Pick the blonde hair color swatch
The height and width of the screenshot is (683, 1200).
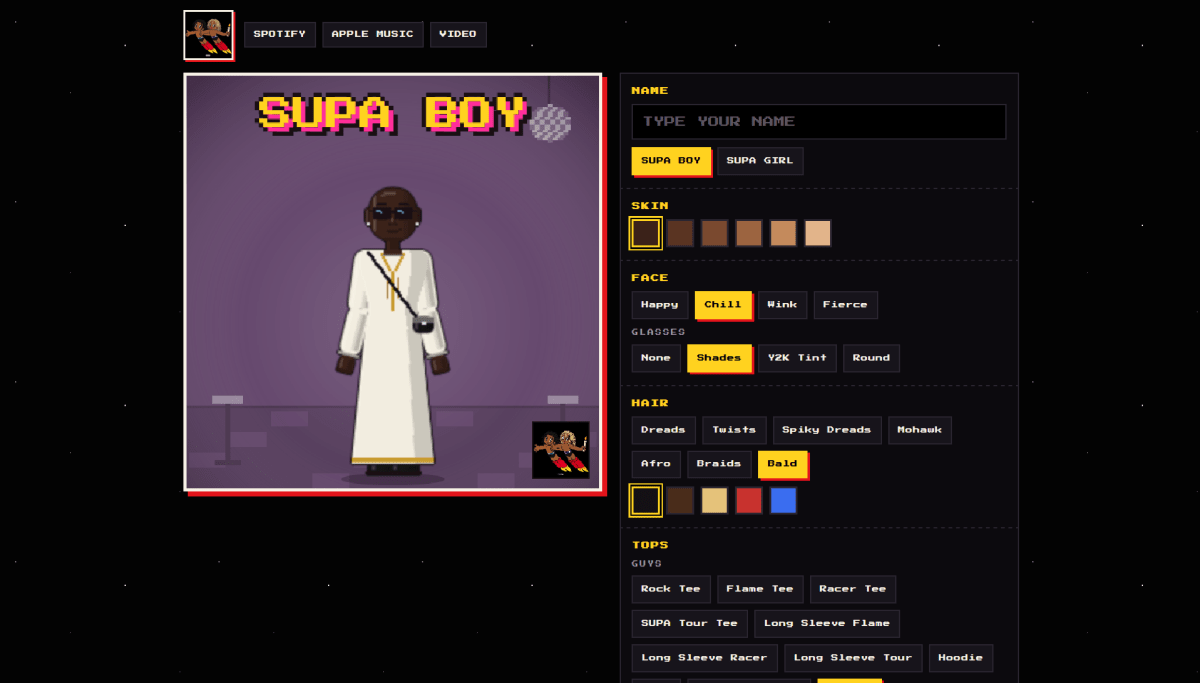coord(715,500)
